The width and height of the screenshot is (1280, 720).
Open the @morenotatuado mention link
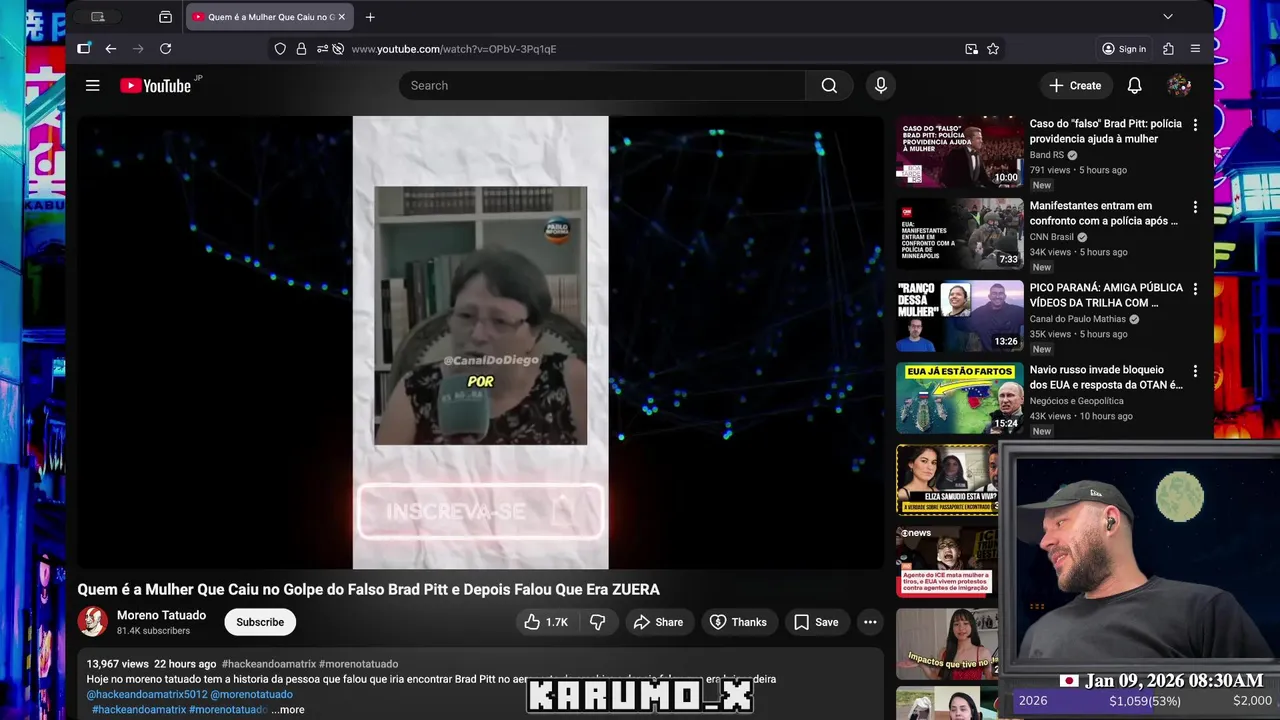click(251, 694)
